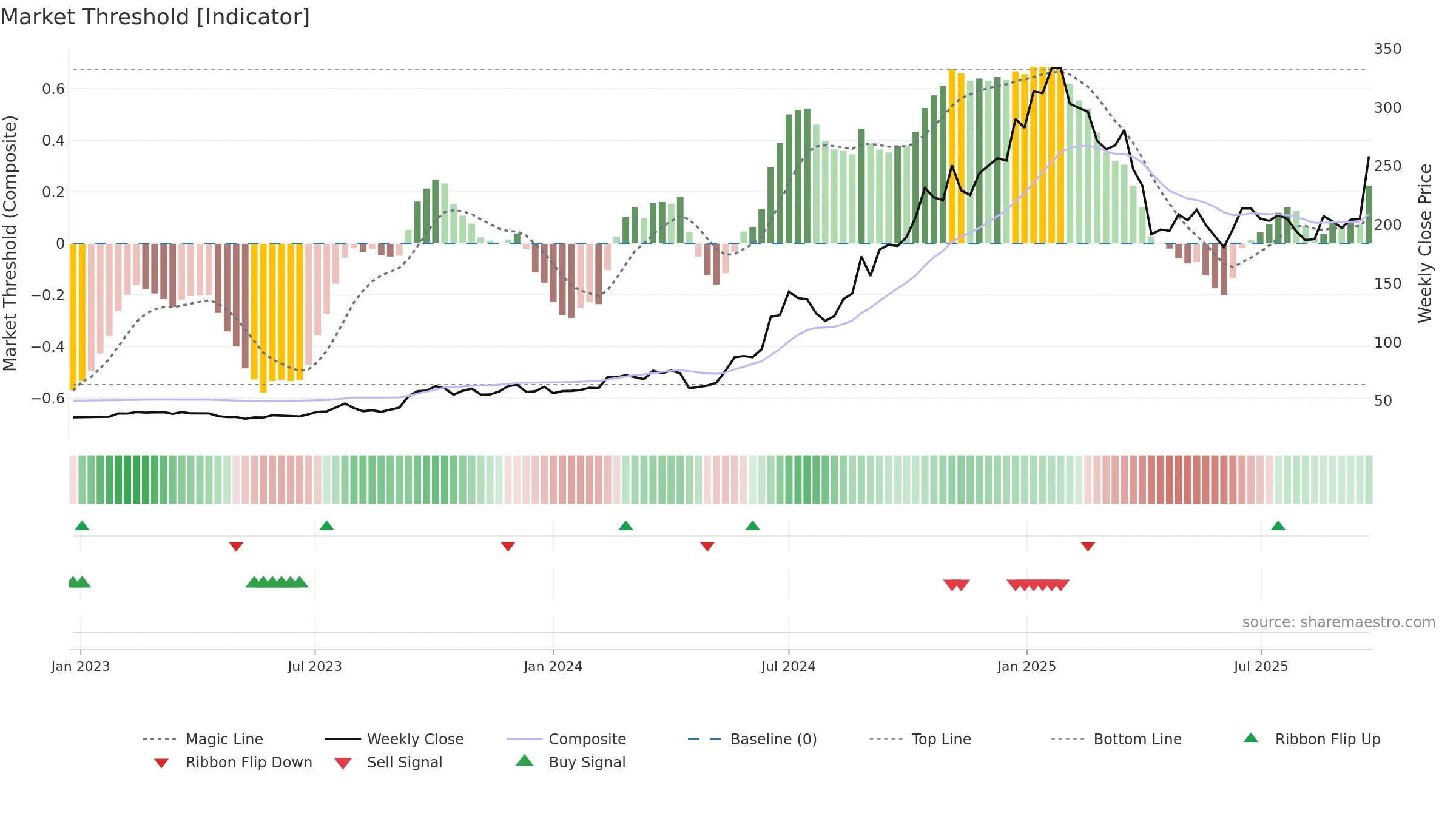The height and width of the screenshot is (819, 1456).
Task: Click the Ribbon Flip Down legend triangle
Action: pos(161,763)
